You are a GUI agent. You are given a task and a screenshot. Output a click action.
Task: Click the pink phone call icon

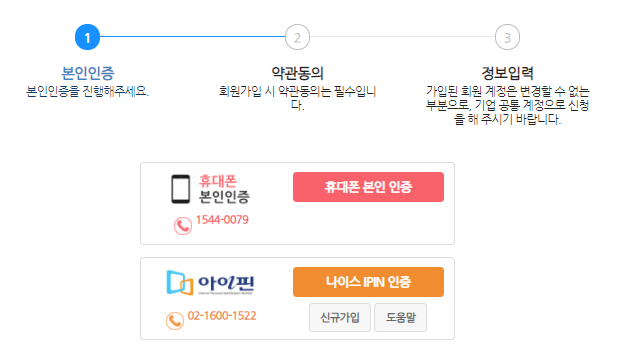(x=183, y=226)
